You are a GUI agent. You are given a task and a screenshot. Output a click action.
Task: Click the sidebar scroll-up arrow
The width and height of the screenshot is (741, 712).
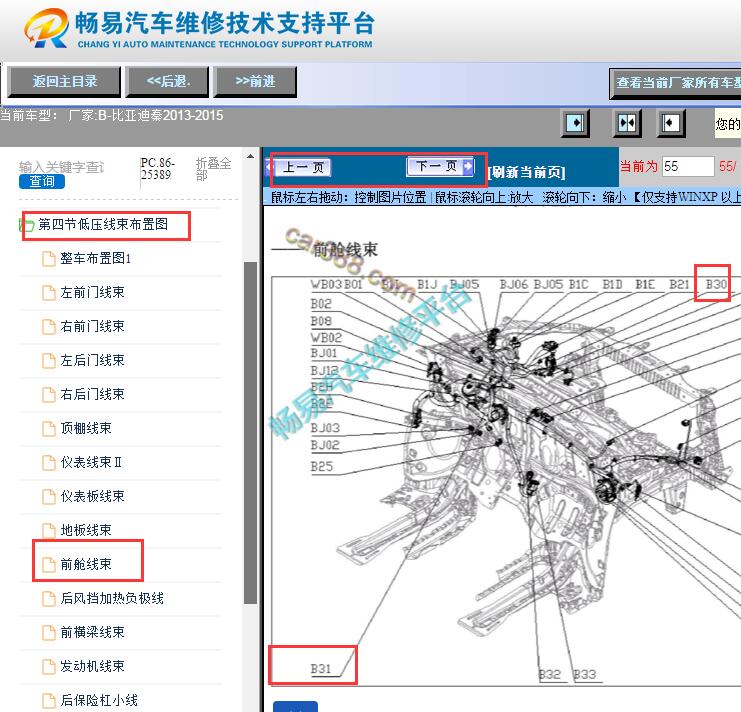click(x=250, y=156)
